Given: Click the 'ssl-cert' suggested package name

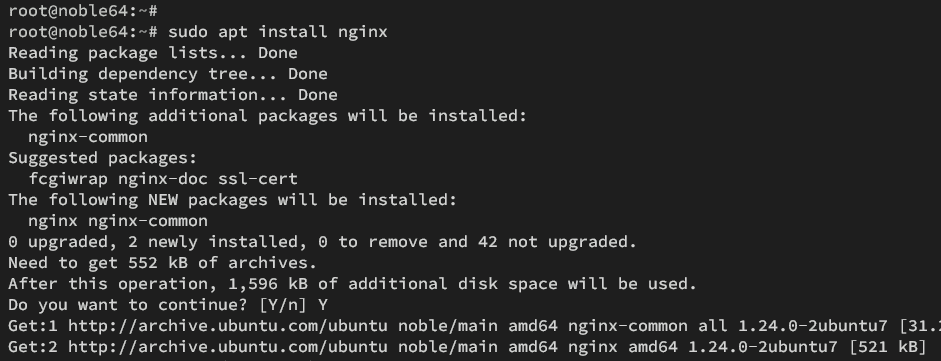Looking at the screenshot, I should pos(258,179).
